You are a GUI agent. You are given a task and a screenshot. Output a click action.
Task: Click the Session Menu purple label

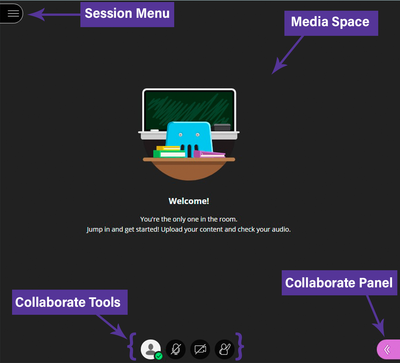click(127, 14)
